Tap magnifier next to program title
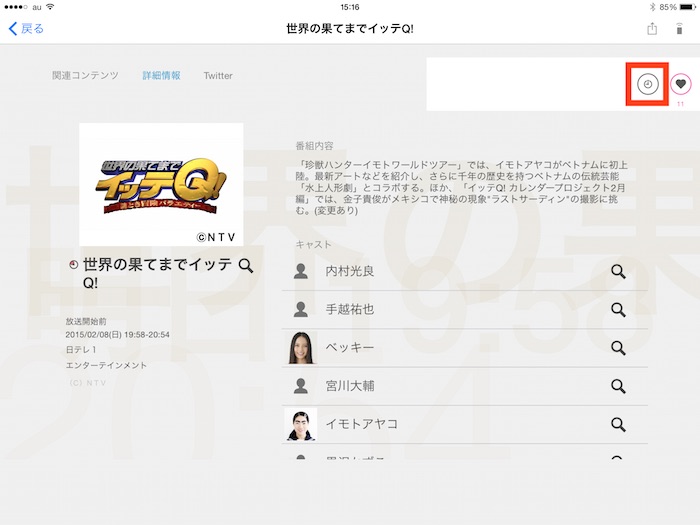The height and width of the screenshot is (525, 700). click(x=246, y=265)
